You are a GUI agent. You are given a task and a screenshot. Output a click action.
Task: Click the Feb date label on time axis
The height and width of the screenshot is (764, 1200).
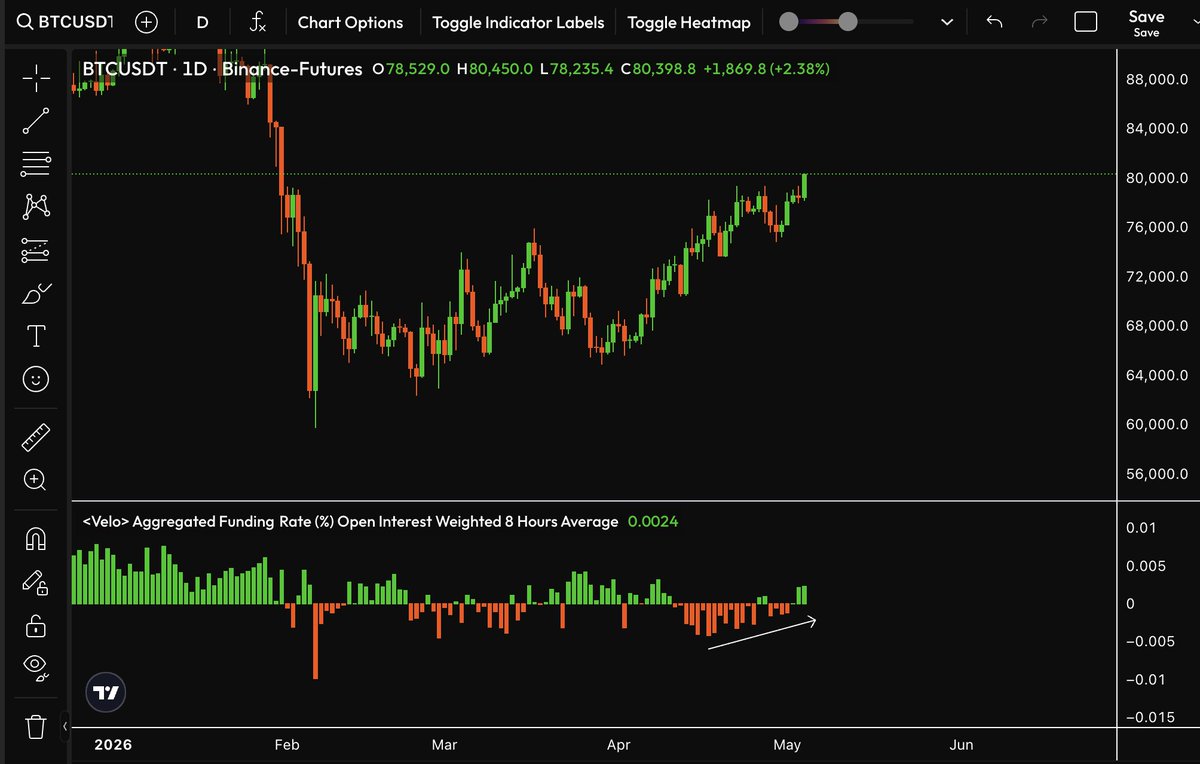pos(286,745)
